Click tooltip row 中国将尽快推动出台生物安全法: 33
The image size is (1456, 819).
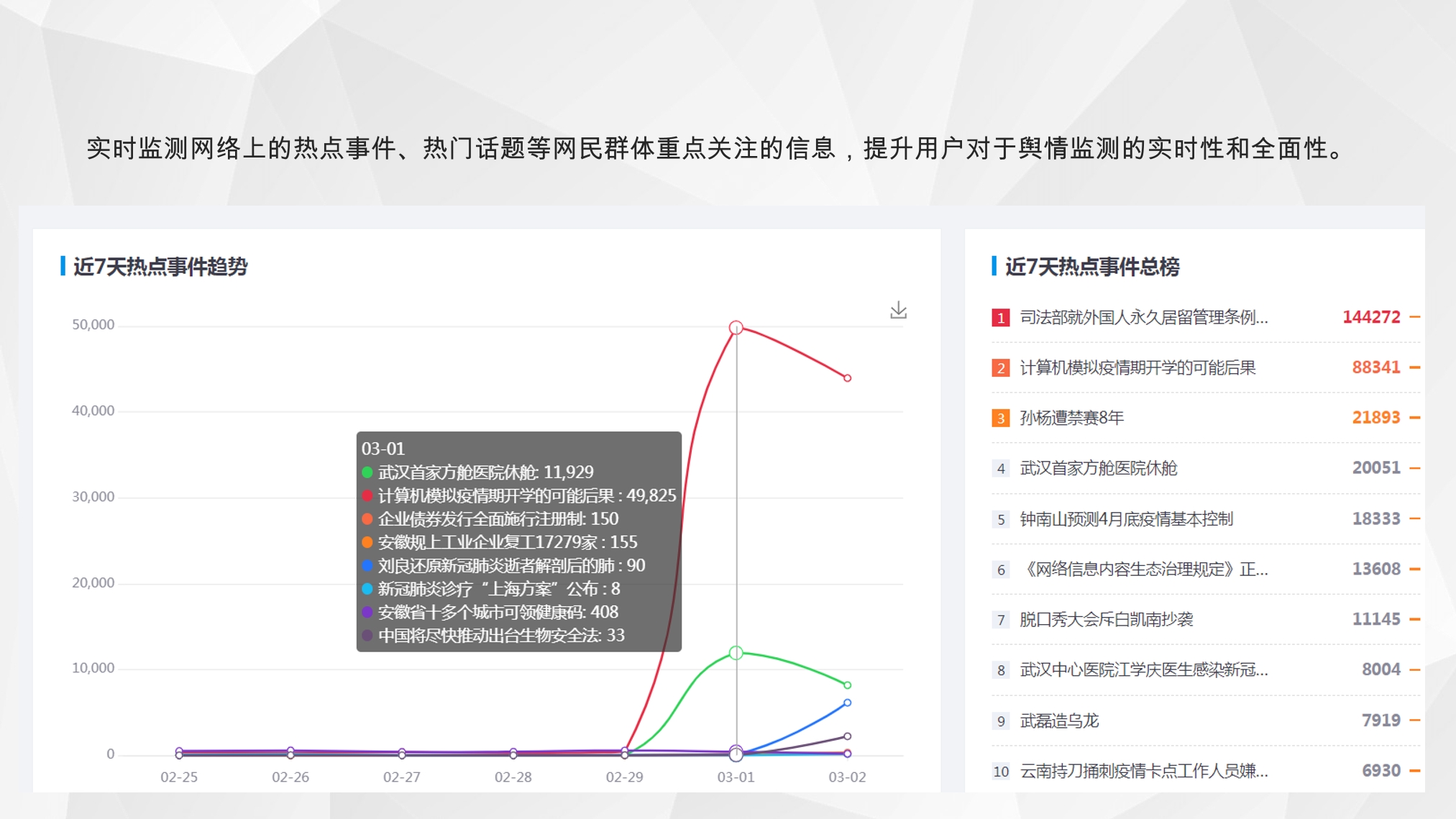pos(493,636)
